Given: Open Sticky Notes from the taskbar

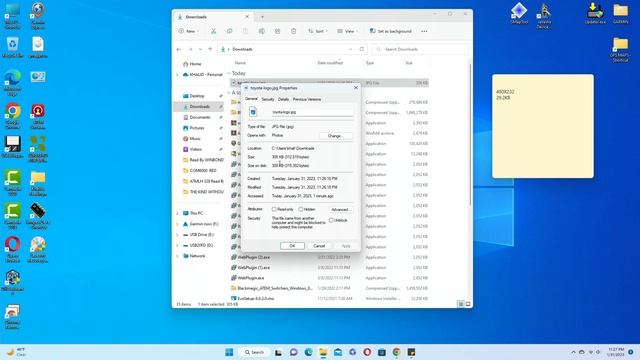Looking at the screenshot, I should coord(411,352).
